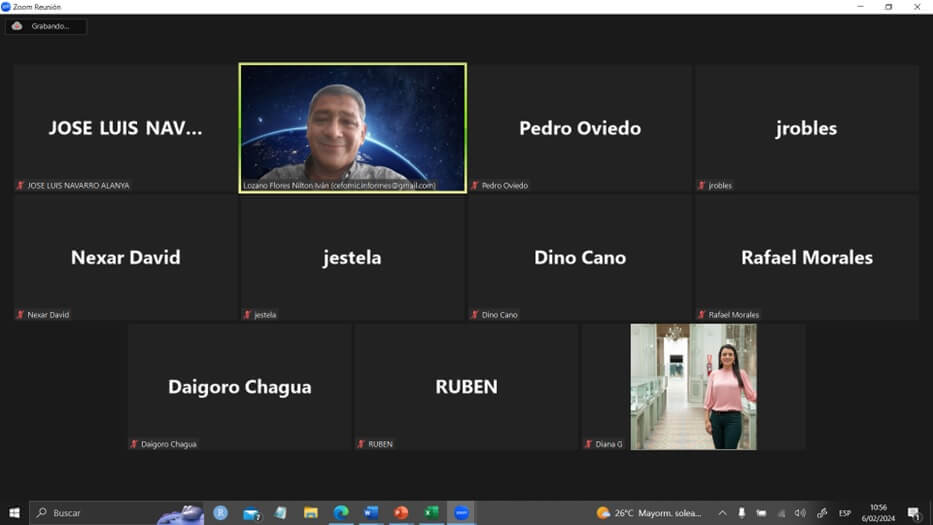Switch to Word in the taskbar
This screenshot has height=525, width=933.
[371, 513]
